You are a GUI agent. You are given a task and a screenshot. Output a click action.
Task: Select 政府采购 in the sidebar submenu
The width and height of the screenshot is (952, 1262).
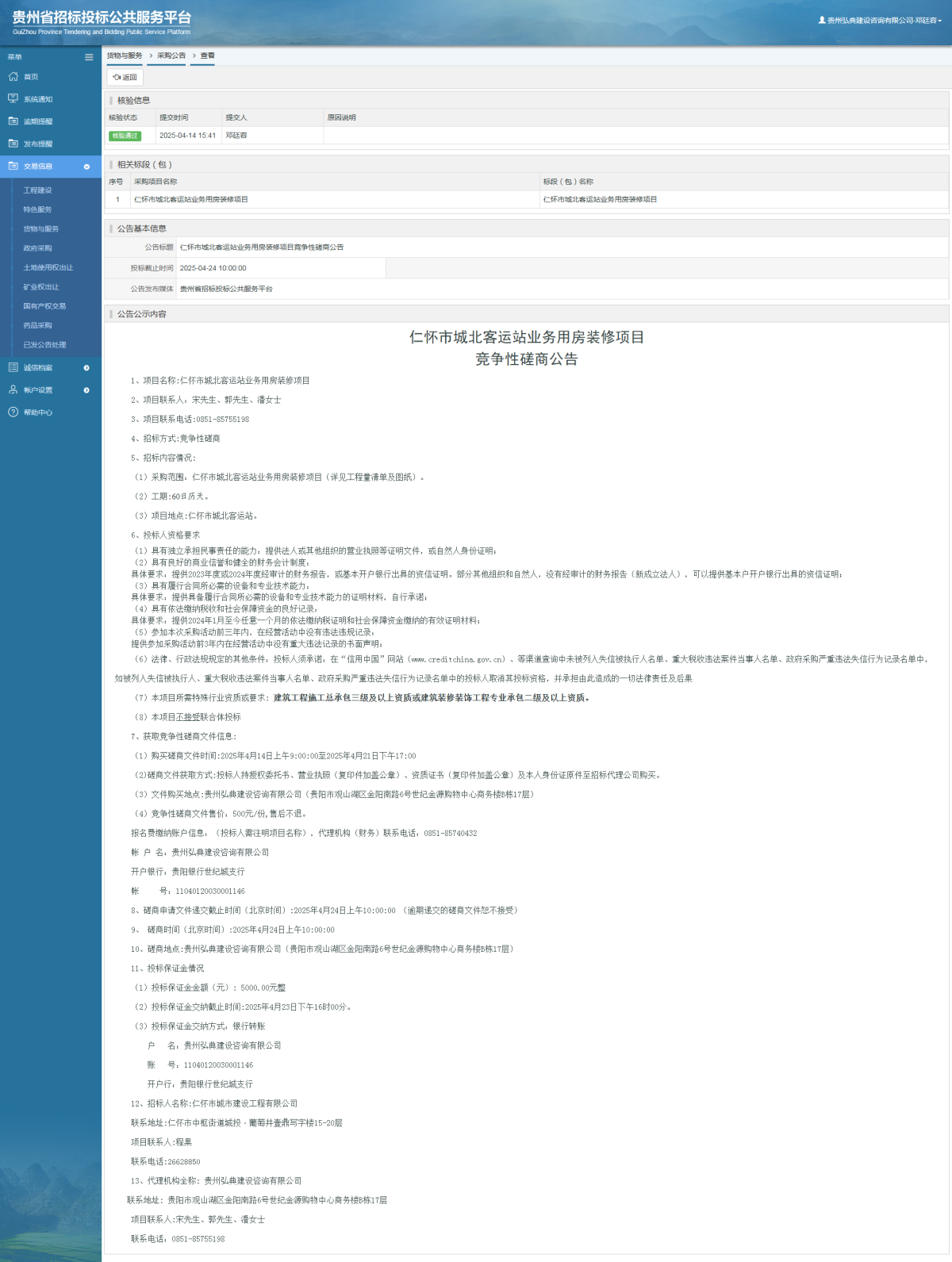[x=37, y=248]
